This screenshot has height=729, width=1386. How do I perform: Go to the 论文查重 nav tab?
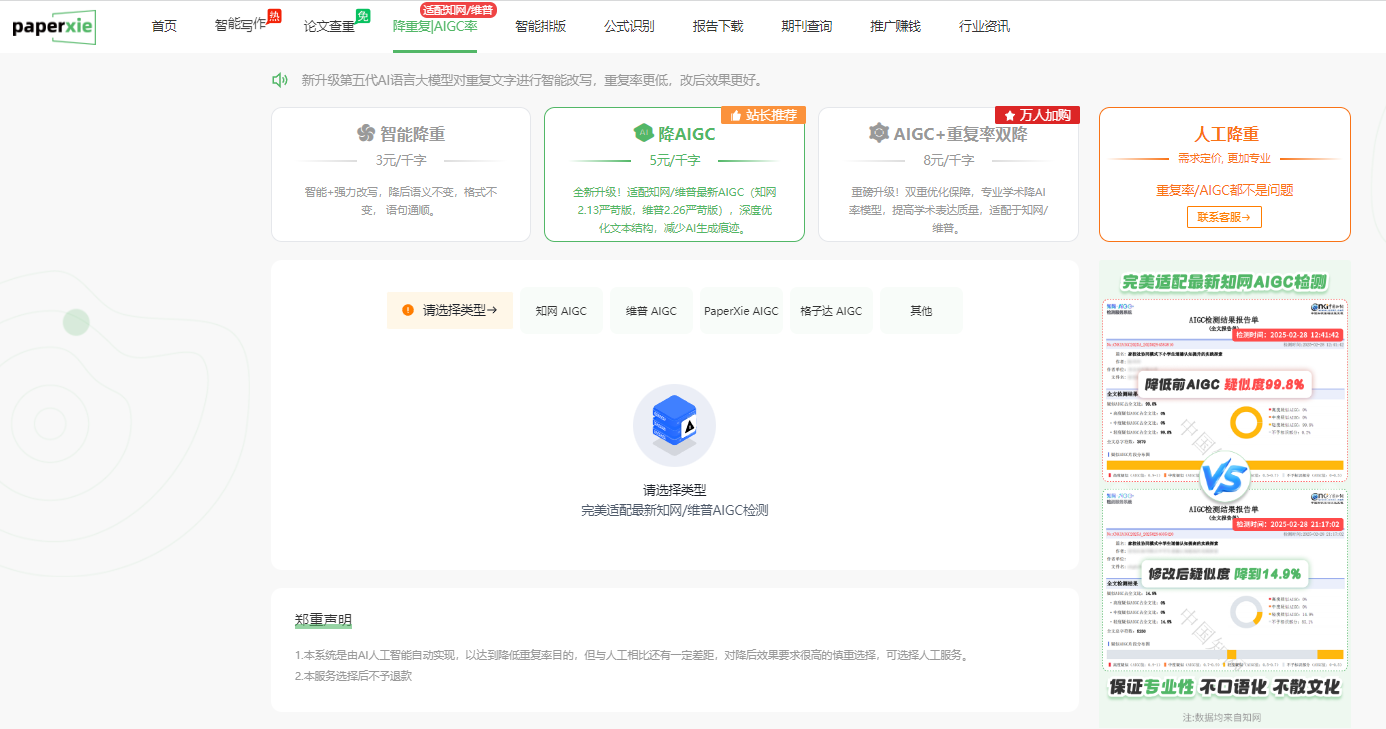coord(329,26)
